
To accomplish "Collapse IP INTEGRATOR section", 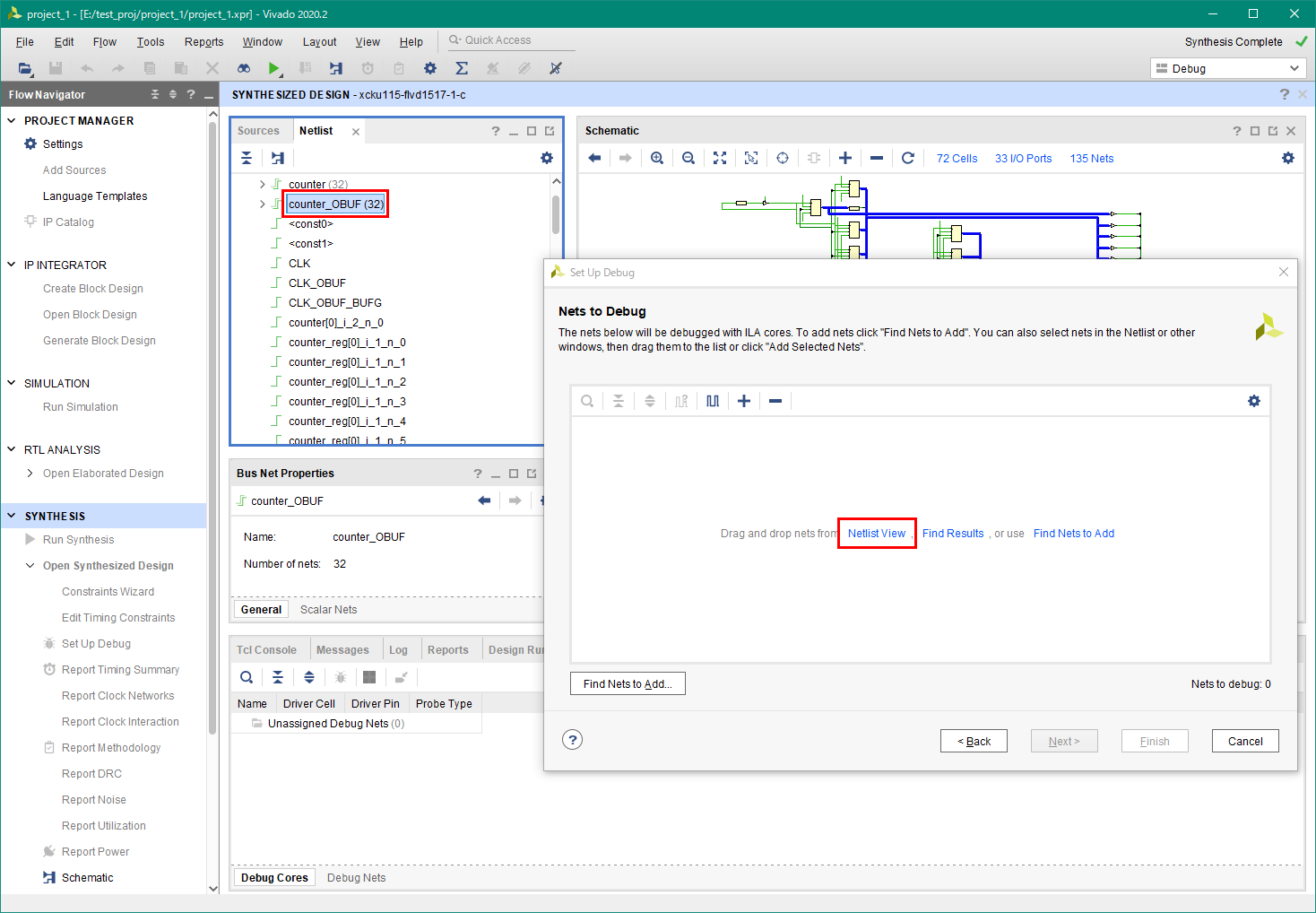I will pyautogui.click(x=12, y=265).
